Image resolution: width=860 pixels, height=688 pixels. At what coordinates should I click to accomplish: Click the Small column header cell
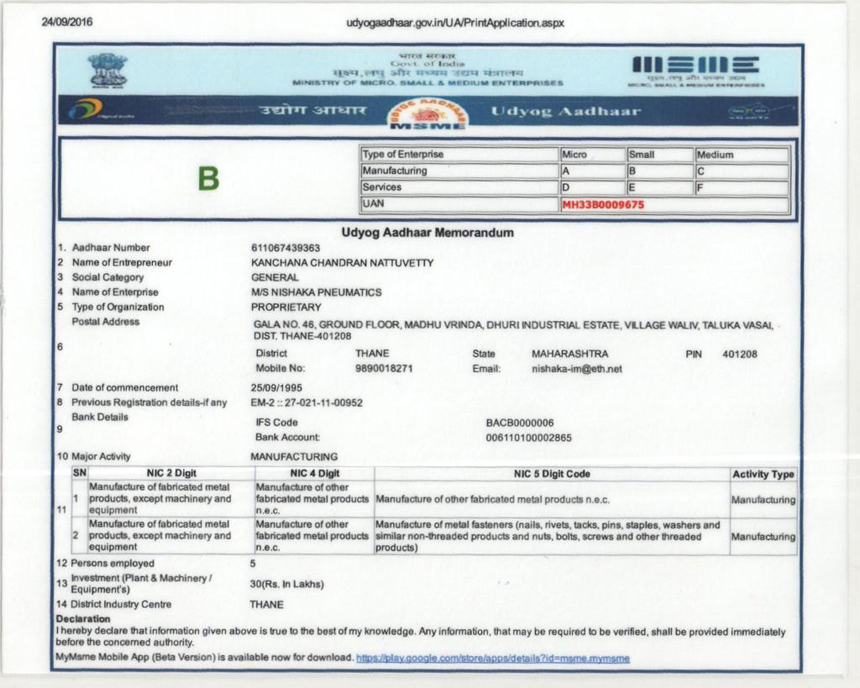(660, 155)
